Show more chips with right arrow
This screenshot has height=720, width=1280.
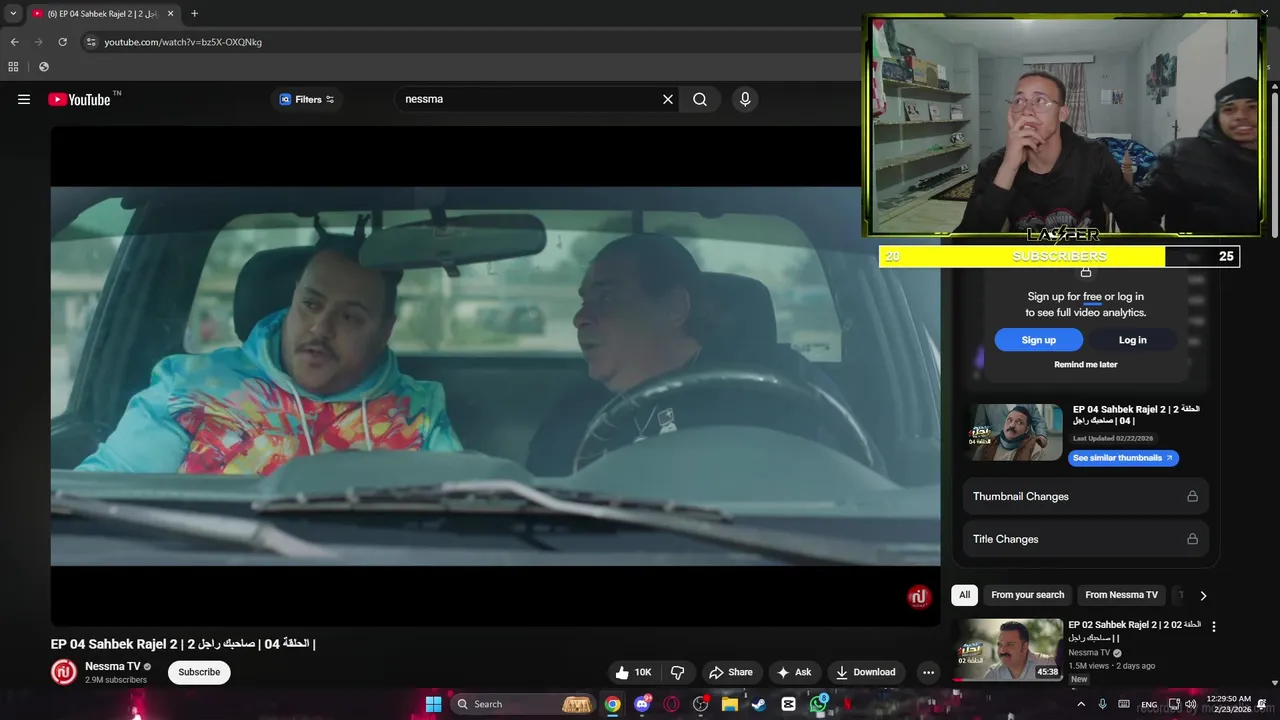pos(1203,595)
